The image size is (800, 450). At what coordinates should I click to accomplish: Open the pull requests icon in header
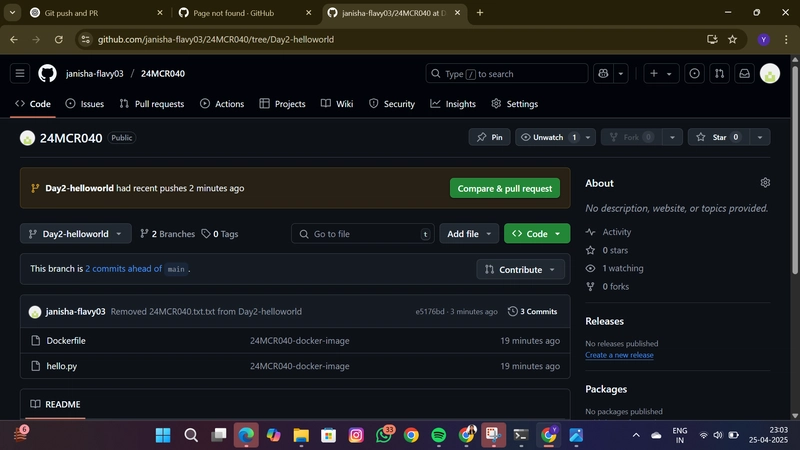click(x=719, y=73)
